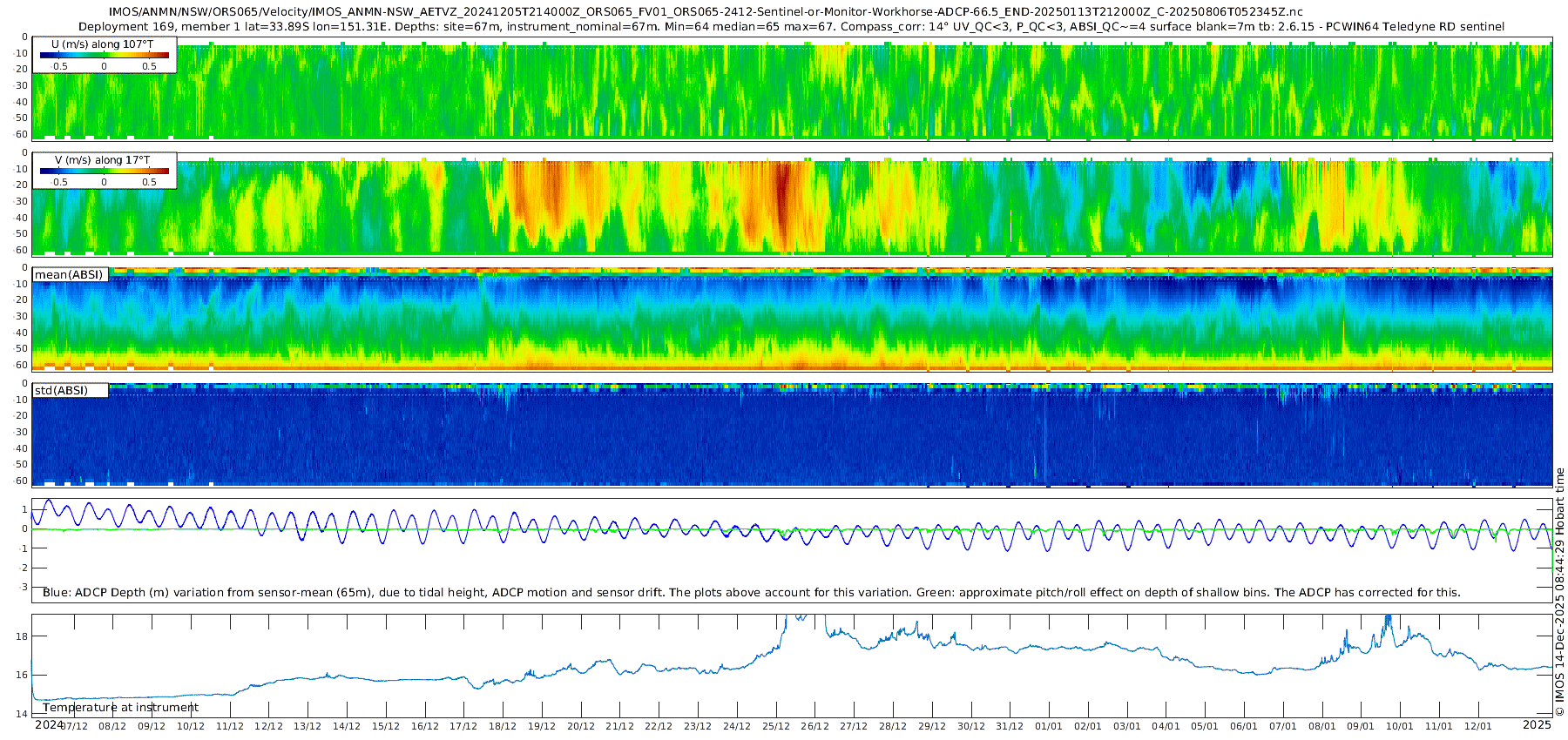Click the 'Temperature at instrument' label
This screenshot has height=740, width=1568.
[x=120, y=708]
